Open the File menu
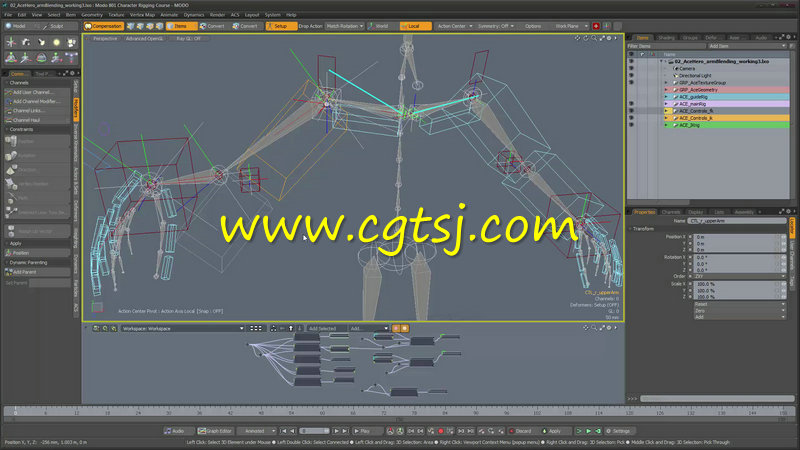 [8, 15]
